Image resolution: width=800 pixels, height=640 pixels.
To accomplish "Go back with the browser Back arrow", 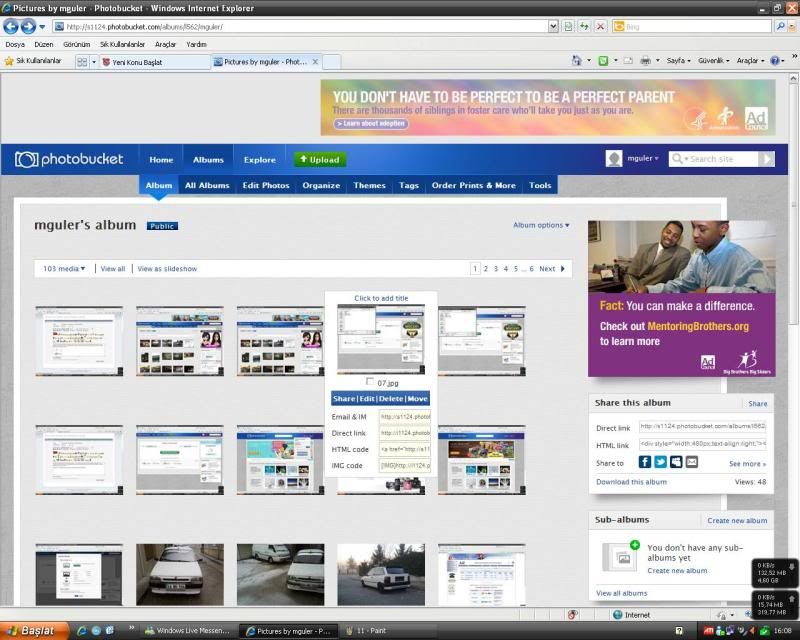I will 11,26.
